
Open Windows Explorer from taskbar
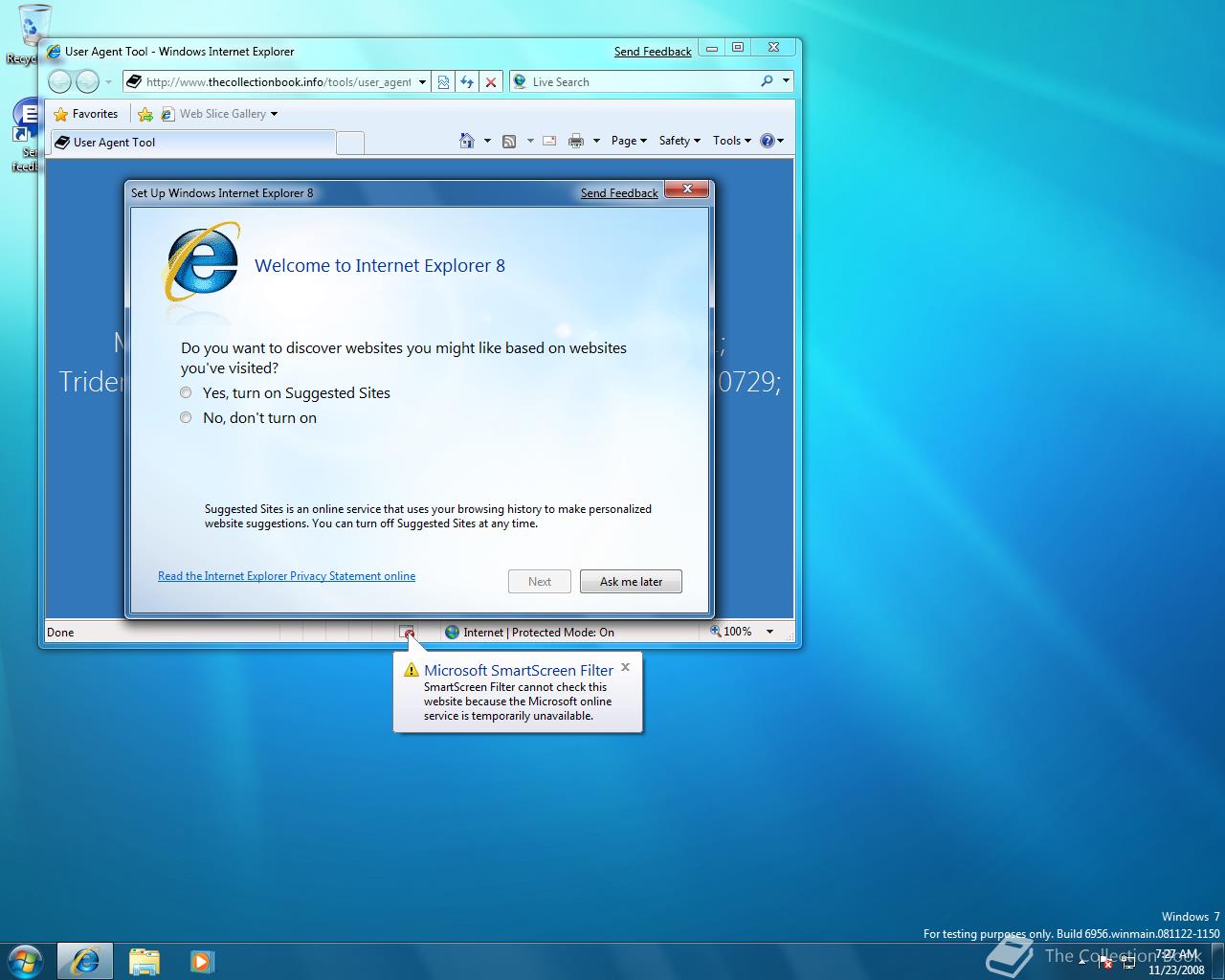tap(145, 961)
